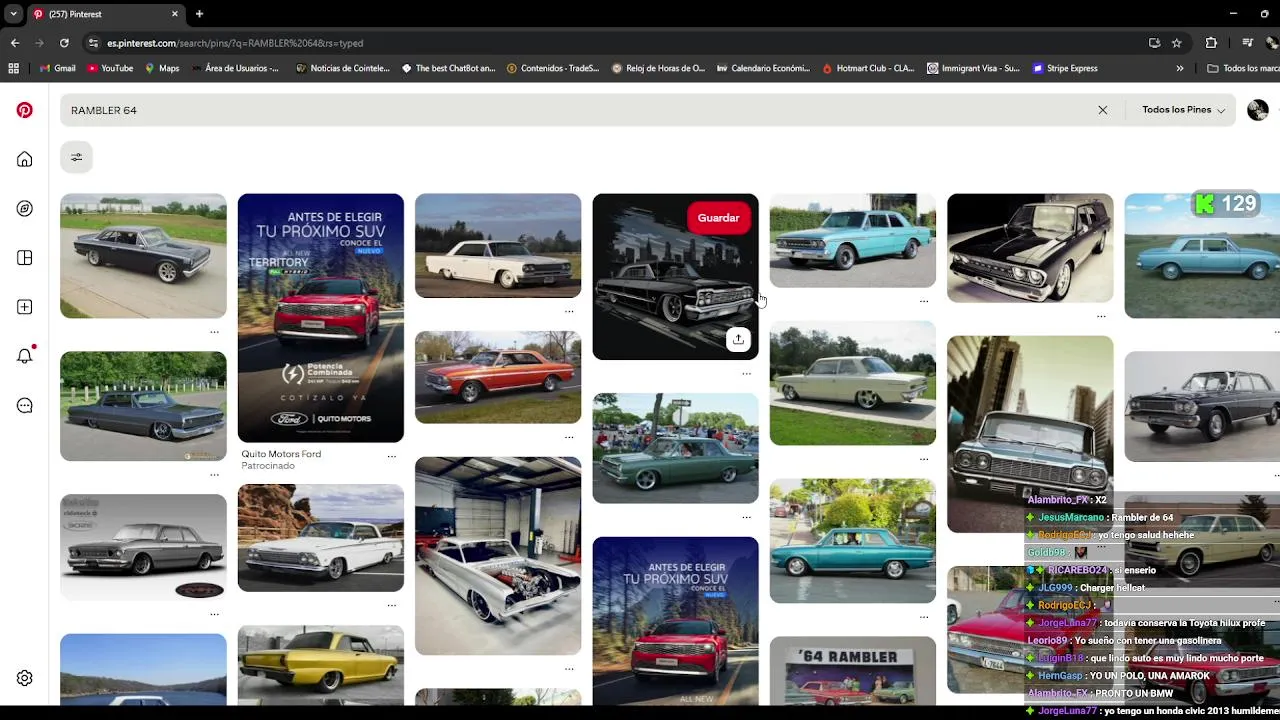Open white Rambler on road pin
The image size is (1280, 720).
pyautogui.click(x=498, y=245)
